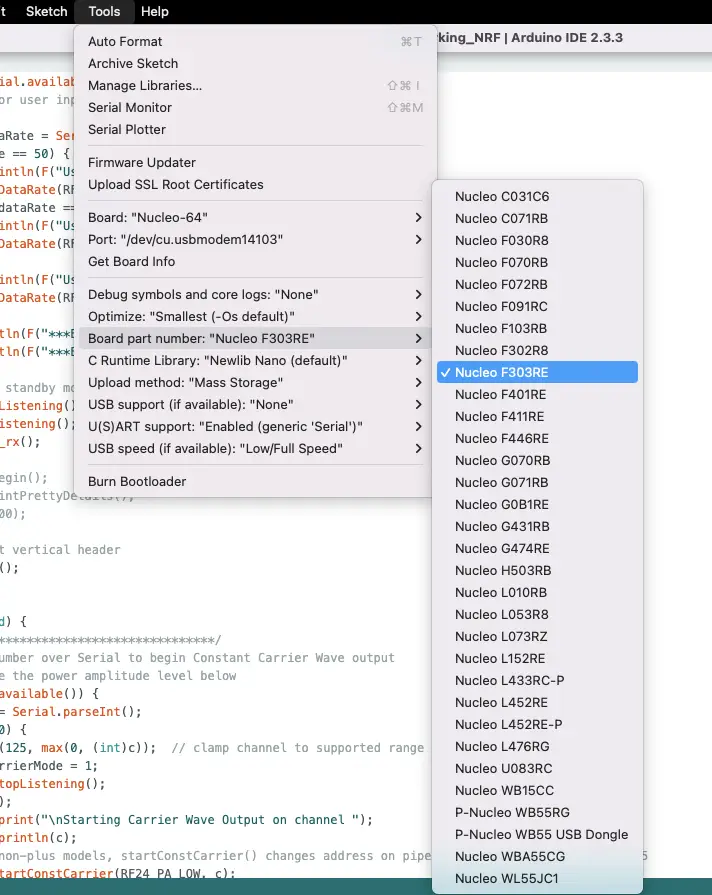Click the Tools menu in menu bar
Screen dimensions: 712x895
click(104, 11)
